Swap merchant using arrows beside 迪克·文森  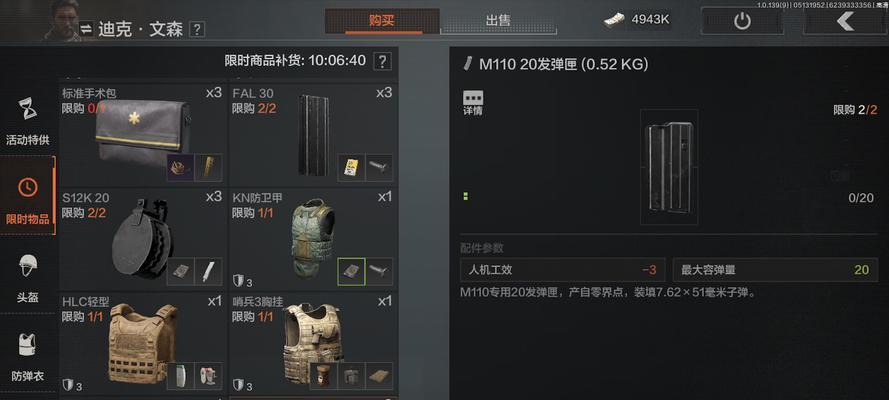[x=86, y=29]
